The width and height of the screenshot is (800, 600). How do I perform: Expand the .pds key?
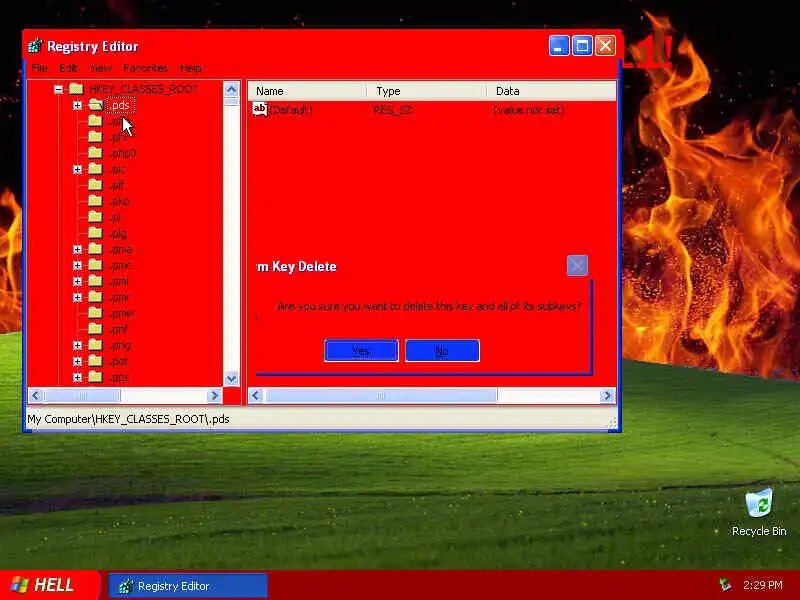(x=77, y=106)
